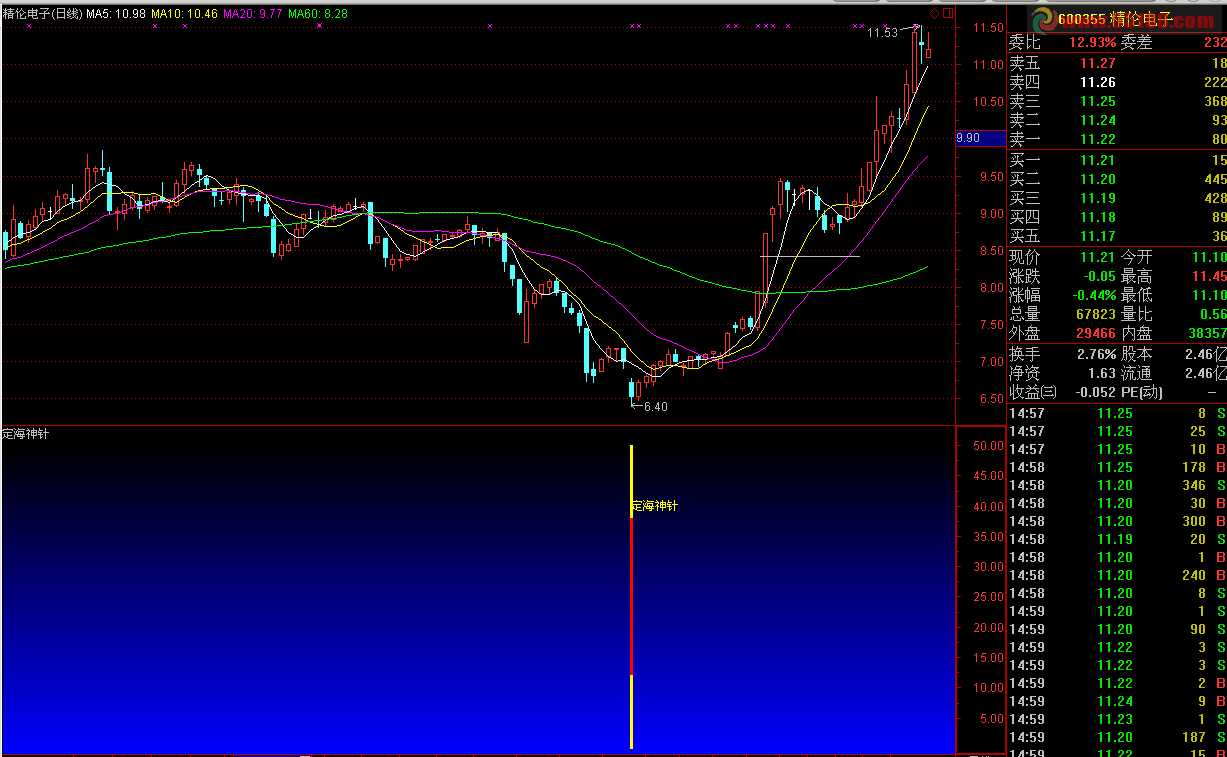The width and height of the screenshot is (1227, 757).
Task: Select the 买一 bid row at 11.21
Action: click(1117, 160)
